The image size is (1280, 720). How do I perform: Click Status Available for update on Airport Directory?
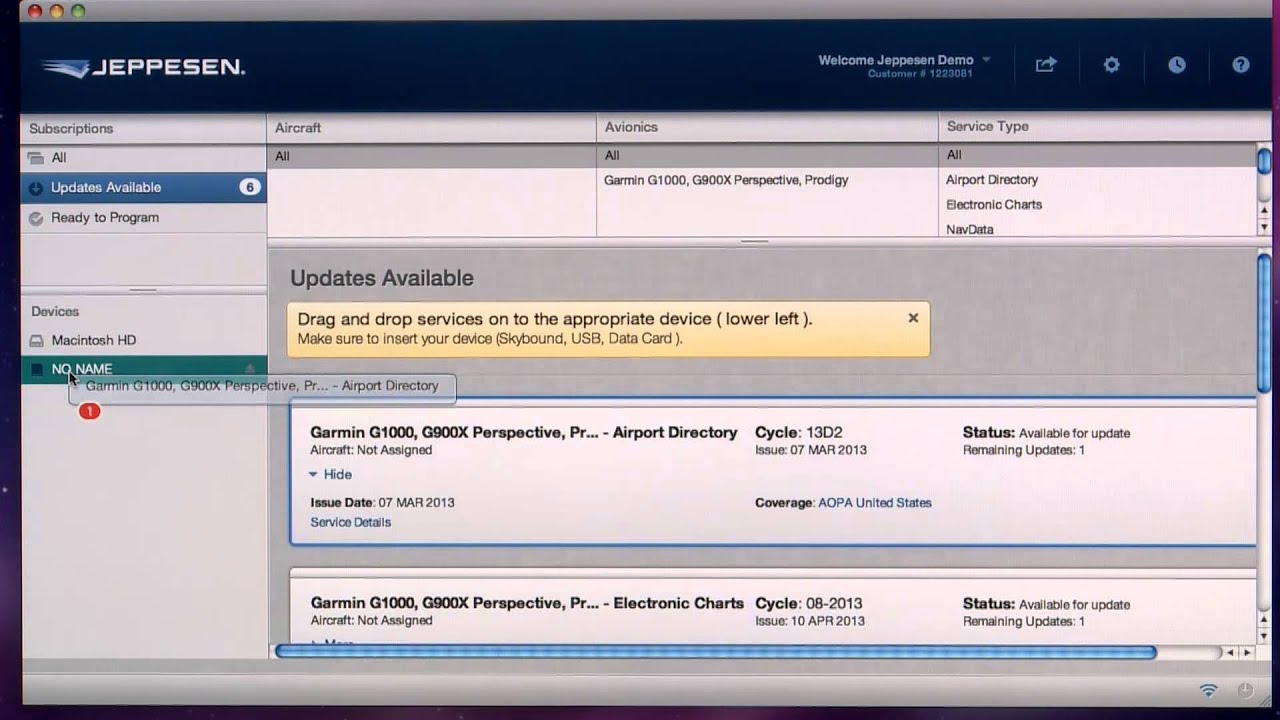click(x=1046, y=433)
